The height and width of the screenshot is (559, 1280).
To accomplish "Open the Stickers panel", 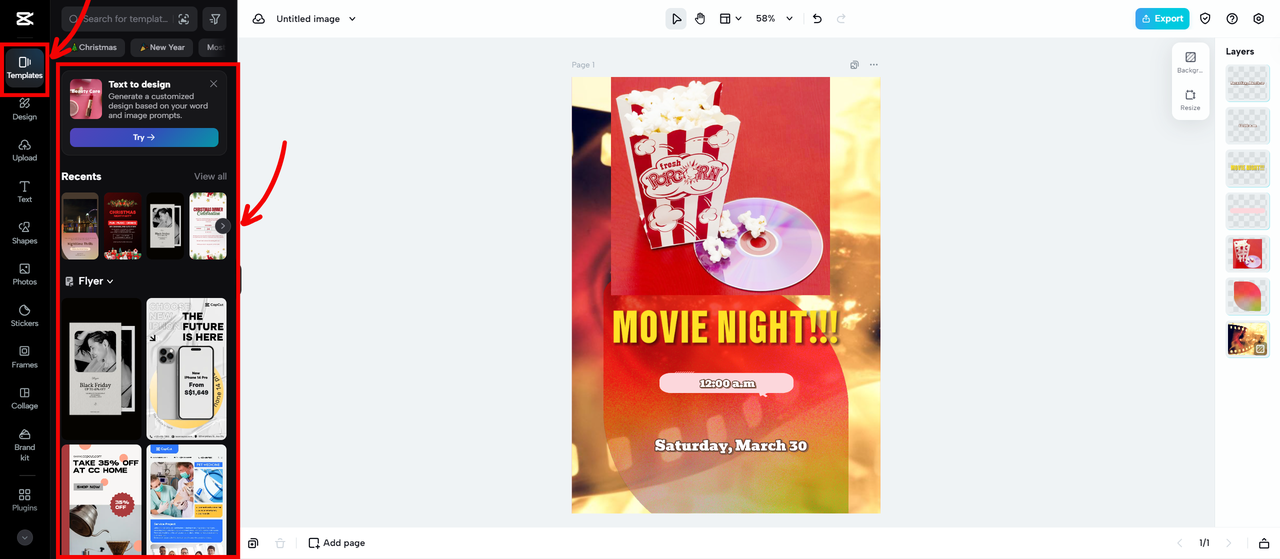I will tap(25, 316).
